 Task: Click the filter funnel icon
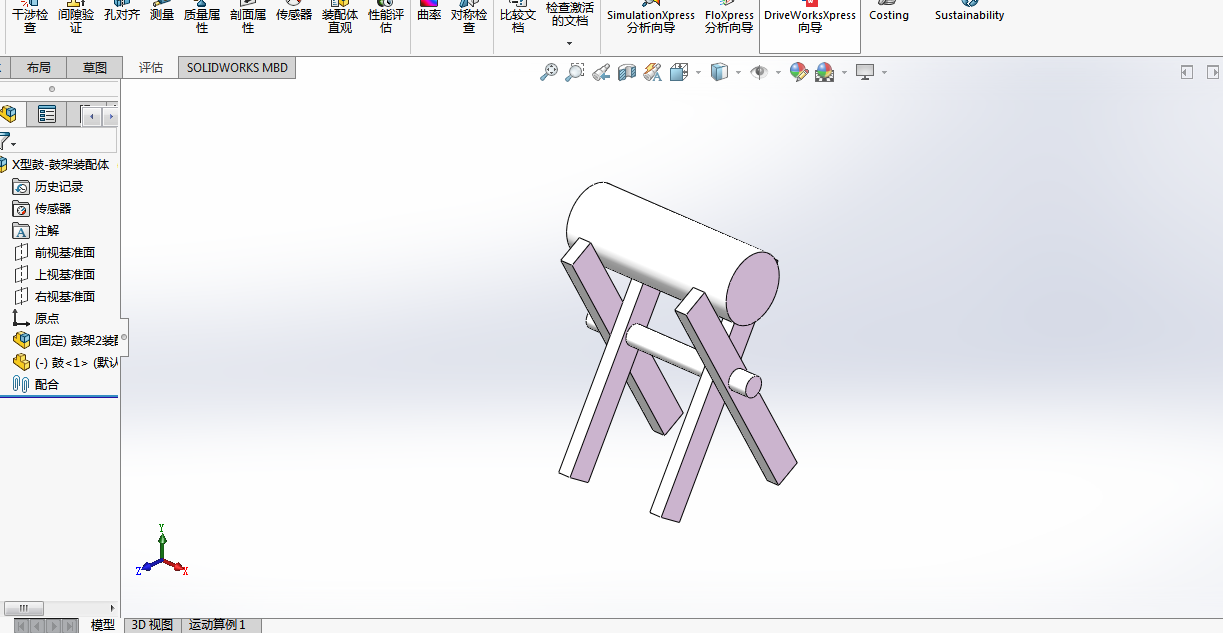pyautogui.click(x=5, y=141)
